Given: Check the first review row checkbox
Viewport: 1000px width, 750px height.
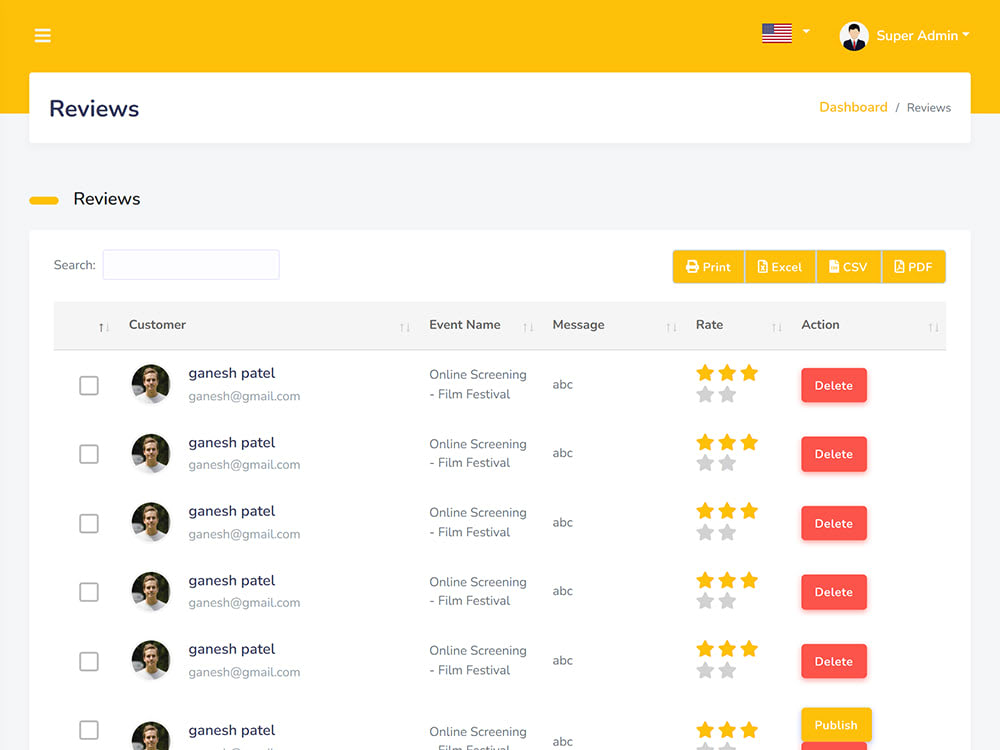Looking at the screenshot, I should tap(89, 385).
